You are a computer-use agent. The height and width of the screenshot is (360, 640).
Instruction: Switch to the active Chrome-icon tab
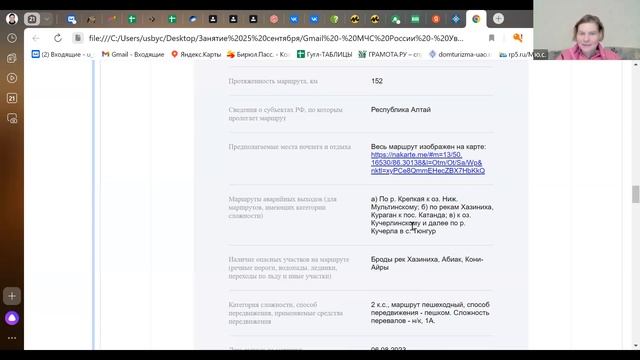[x=476, y=19]
